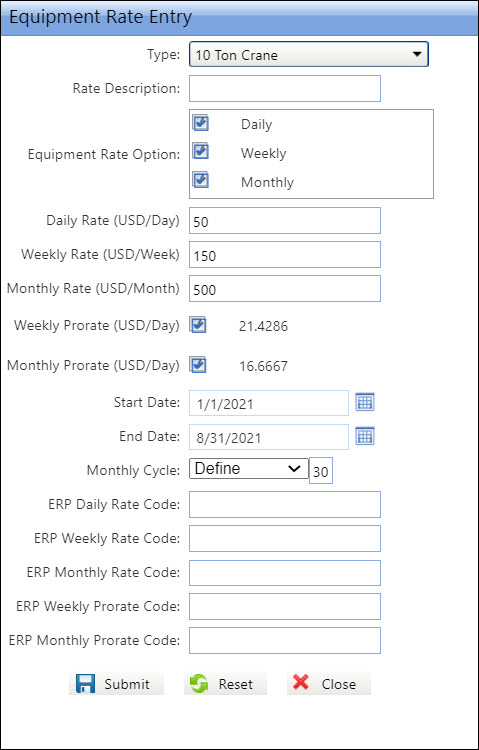Viewport: 479px width, 750px height.
Task: Click the green Reset arrows icon
Action: coord(199,684)
